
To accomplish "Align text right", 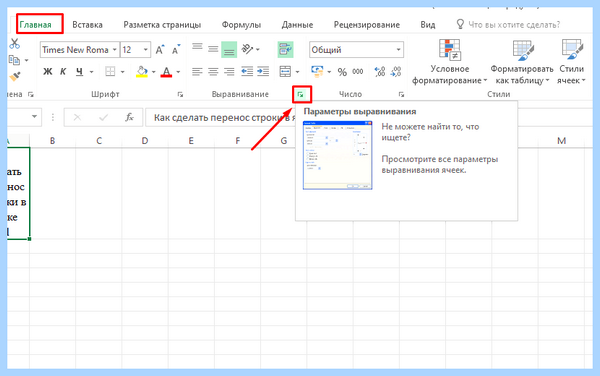I will tap(229, 72).
